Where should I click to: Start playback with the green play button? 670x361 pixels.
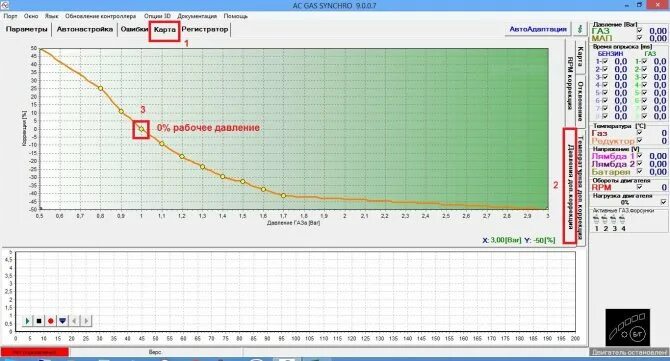(x=27, y=321)
